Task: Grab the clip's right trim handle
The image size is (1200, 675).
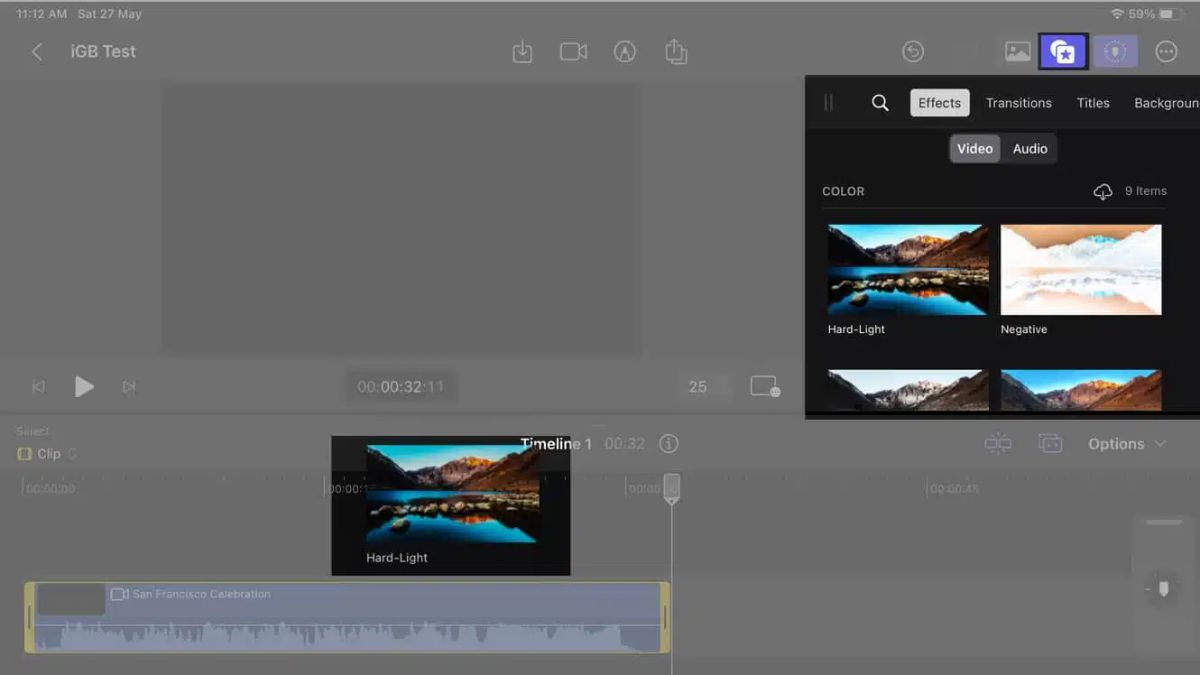Action: [665, 617]
